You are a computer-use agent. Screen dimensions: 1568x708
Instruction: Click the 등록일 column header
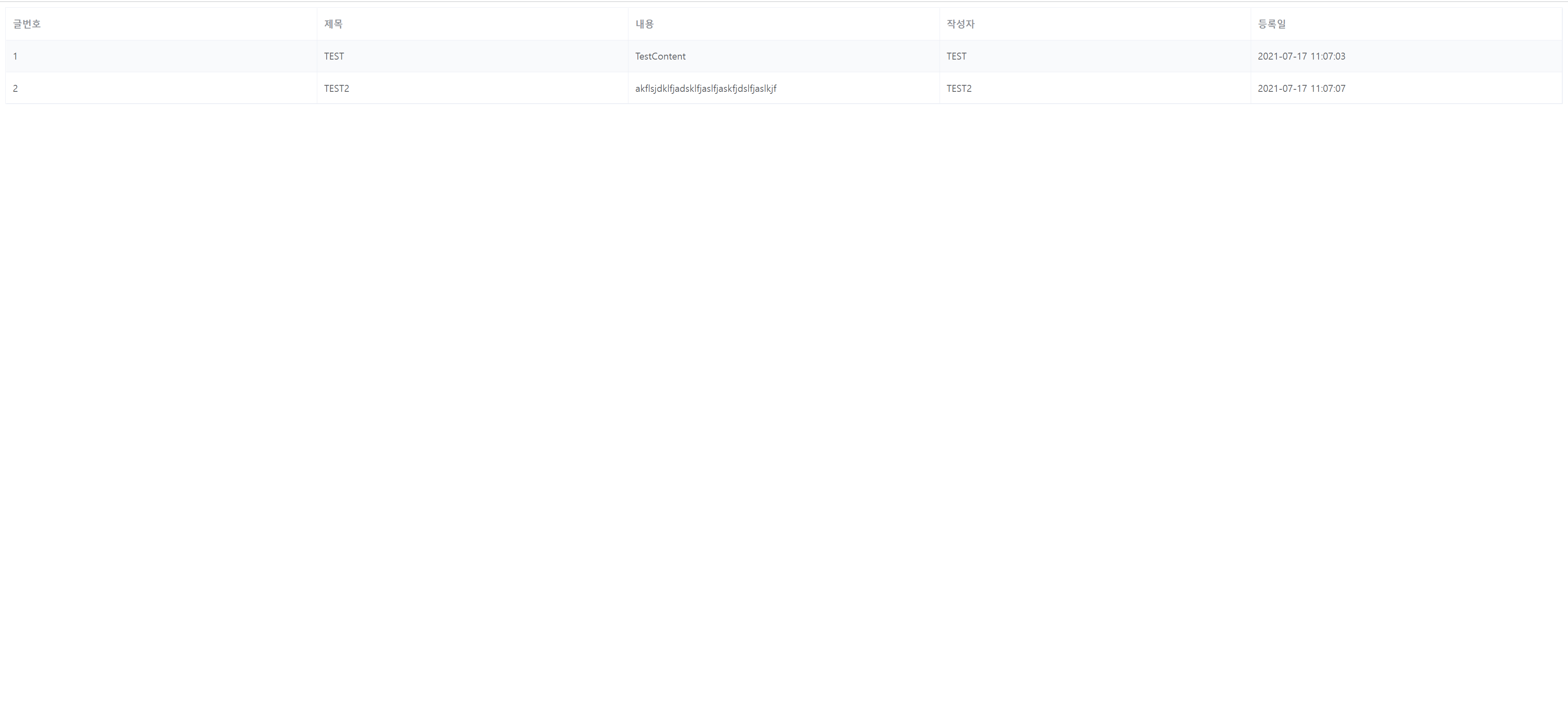click(x=1272, y=24)
